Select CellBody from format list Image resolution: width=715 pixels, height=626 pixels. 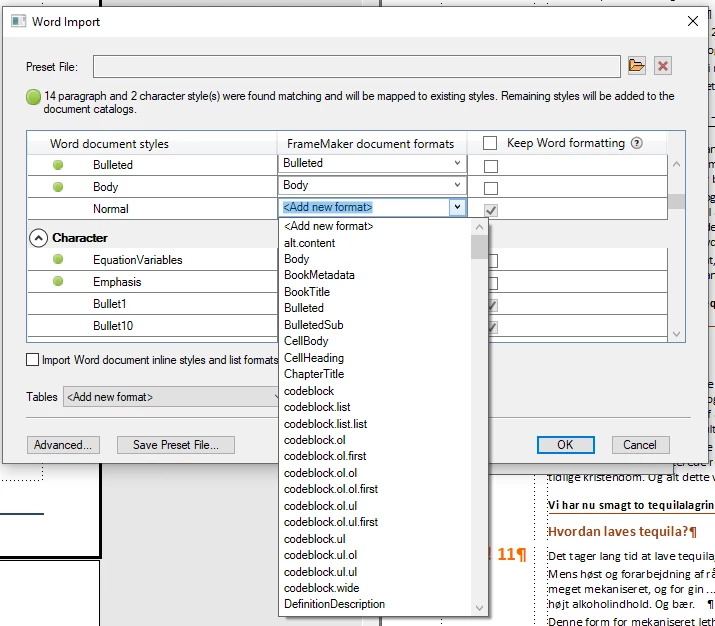306,341
